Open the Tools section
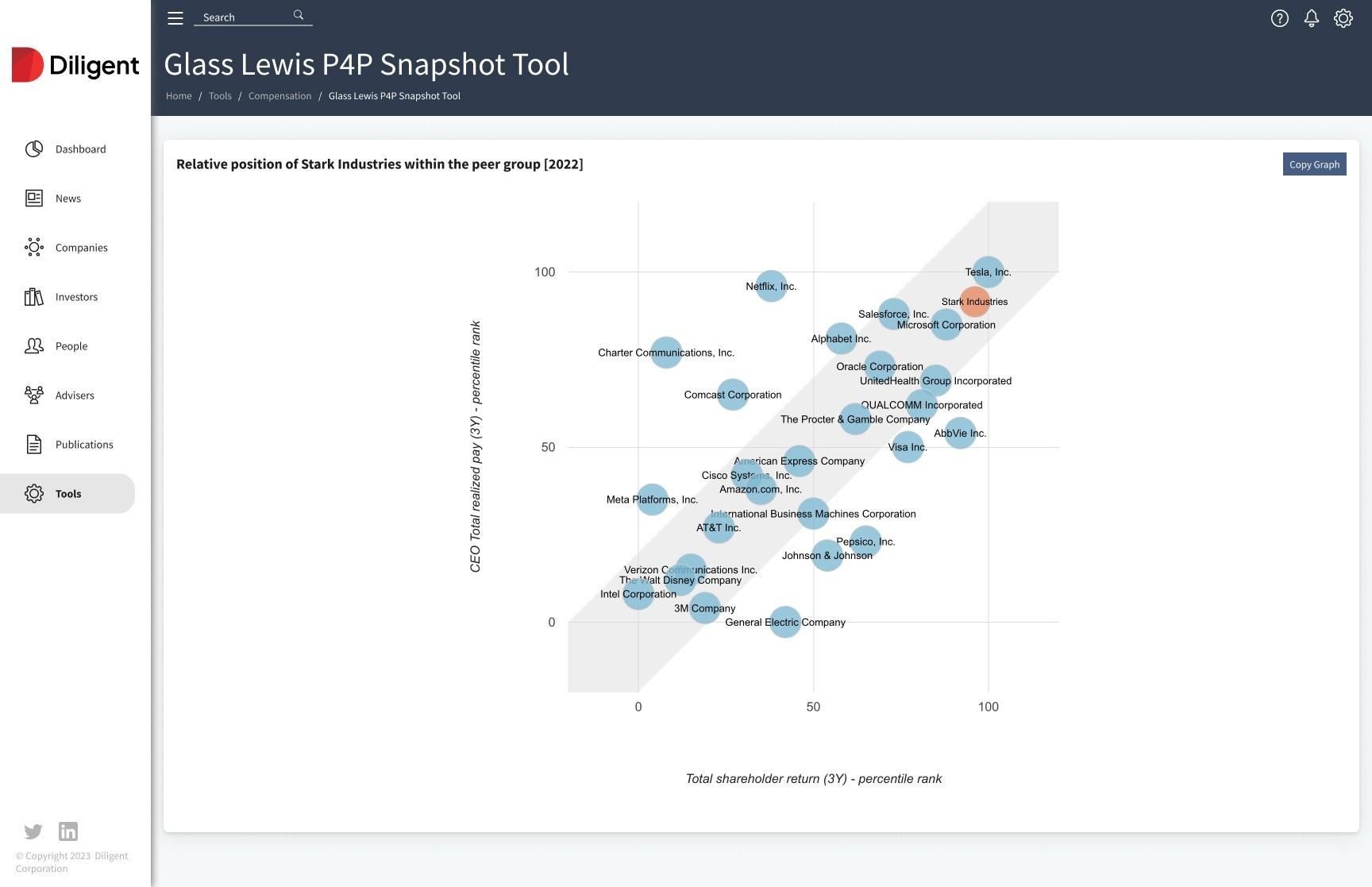Viewport: 1372px width, 887px height. coord(67,493)
